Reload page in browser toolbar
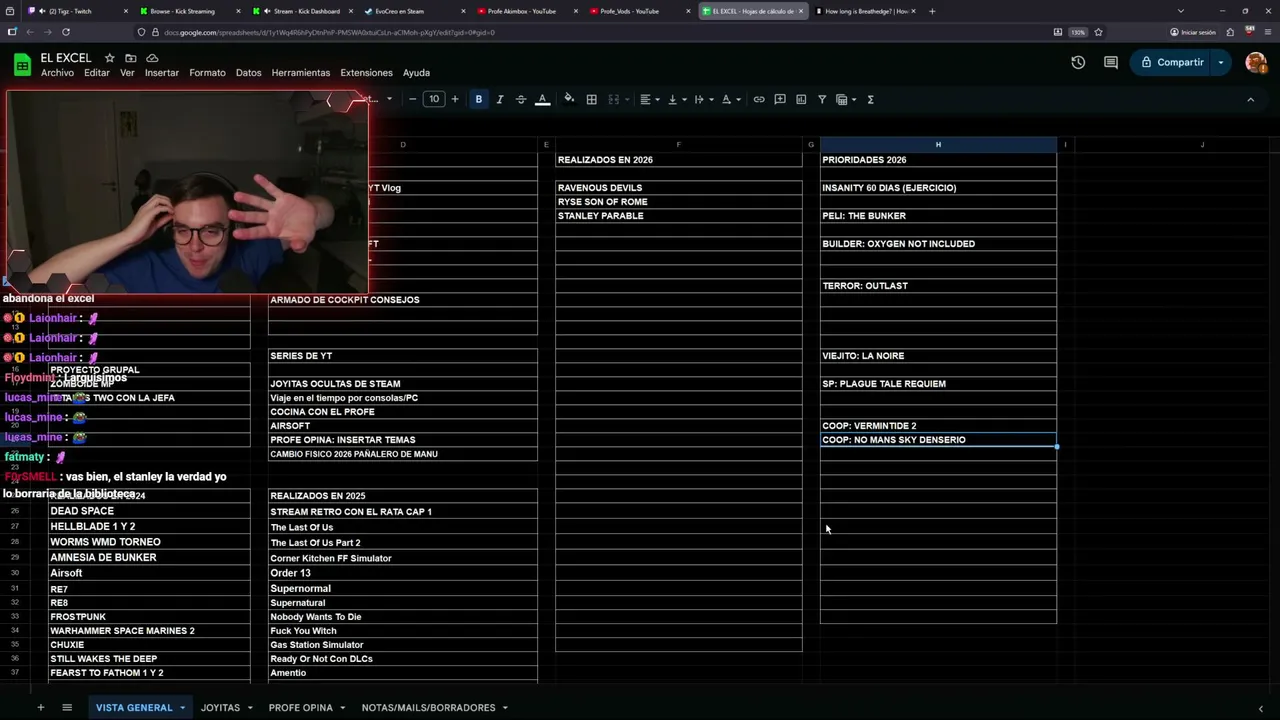1280x720 pixels. coord(66,32)
